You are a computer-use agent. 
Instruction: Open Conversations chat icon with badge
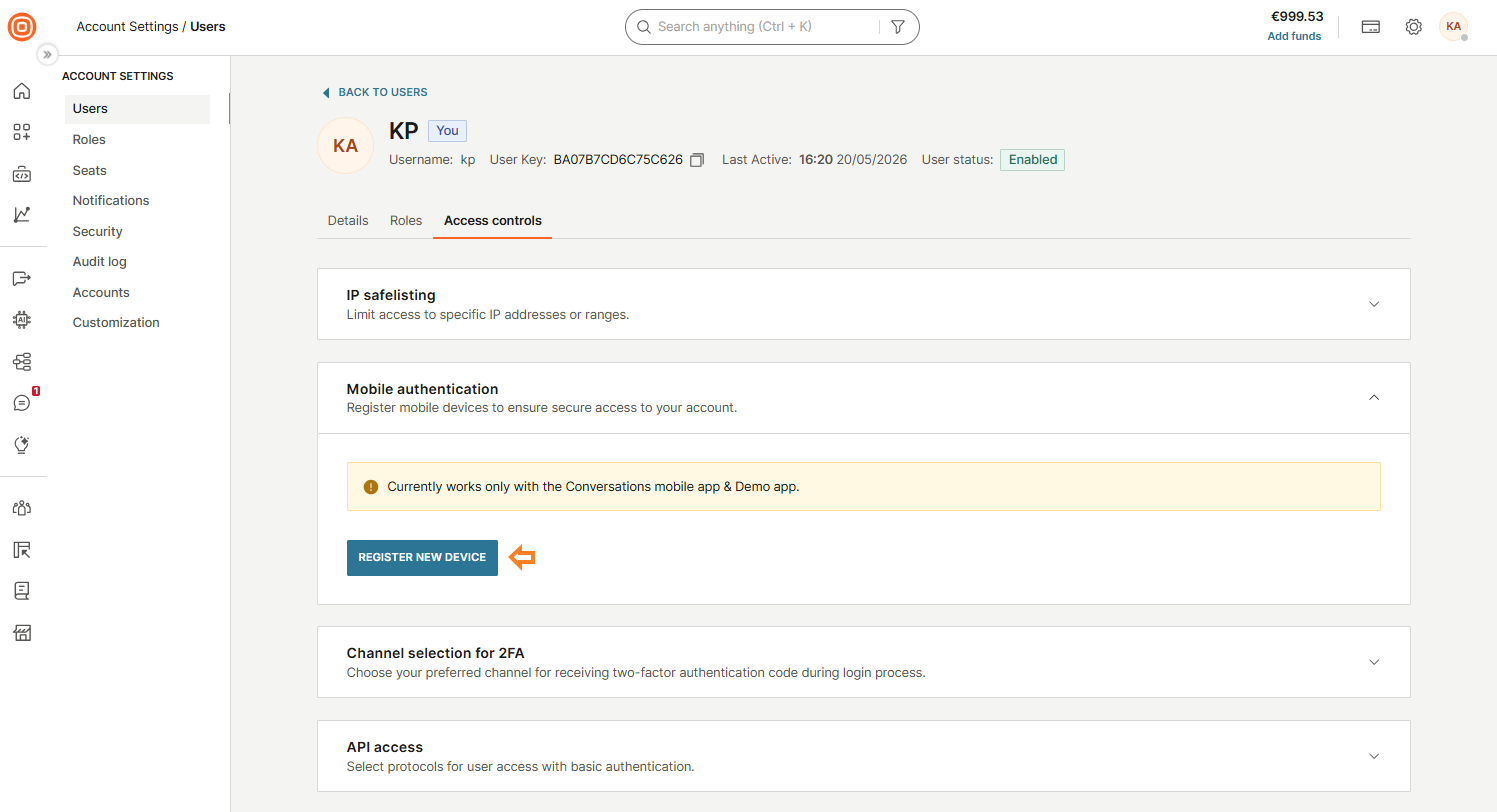[x=22, y=402]
